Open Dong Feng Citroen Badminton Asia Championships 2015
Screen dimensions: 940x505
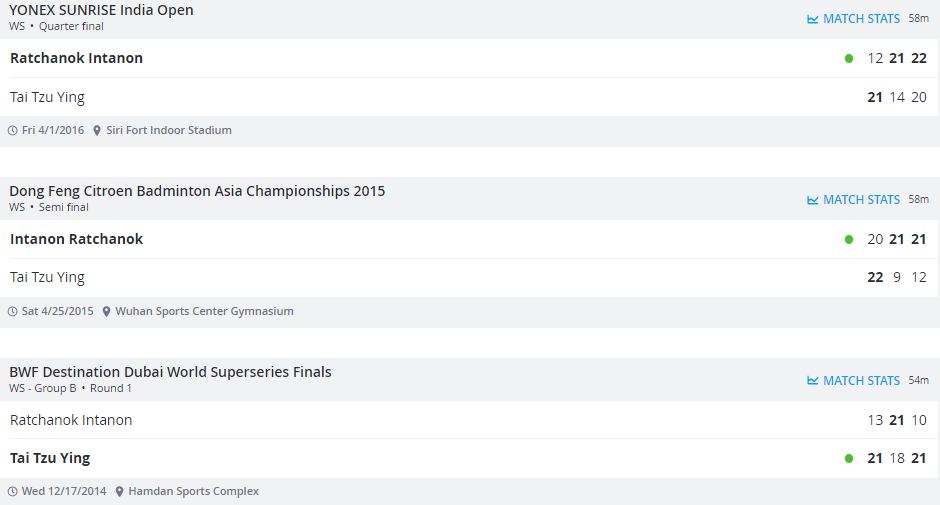[197, 191]
